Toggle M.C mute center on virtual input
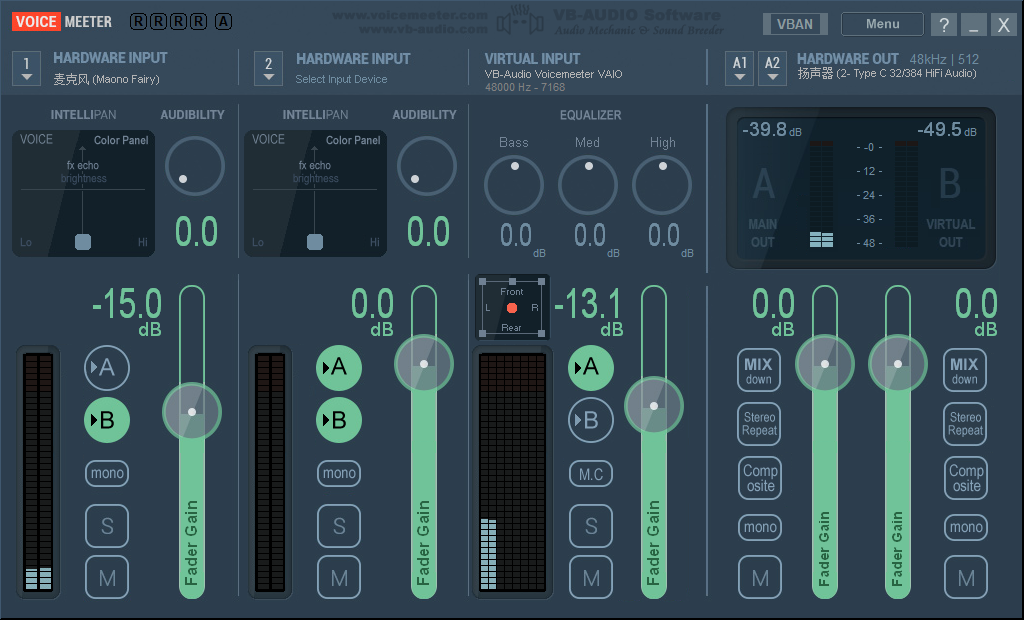Screen dimensions: 1024x620 pos(591,474)
